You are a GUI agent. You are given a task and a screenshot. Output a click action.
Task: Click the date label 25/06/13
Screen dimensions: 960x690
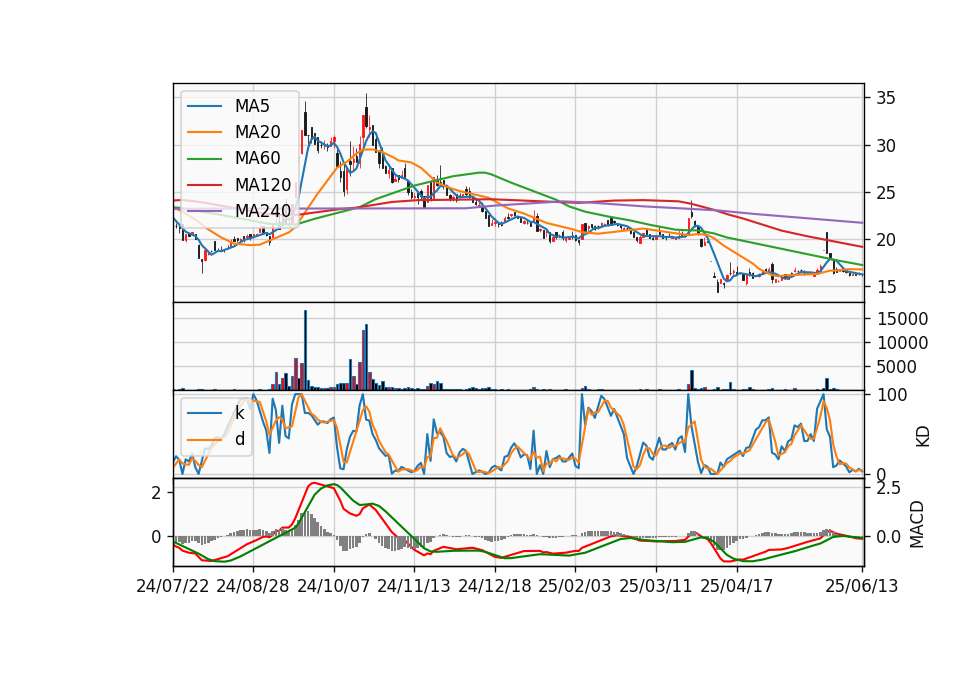click(x=861, y=586)
